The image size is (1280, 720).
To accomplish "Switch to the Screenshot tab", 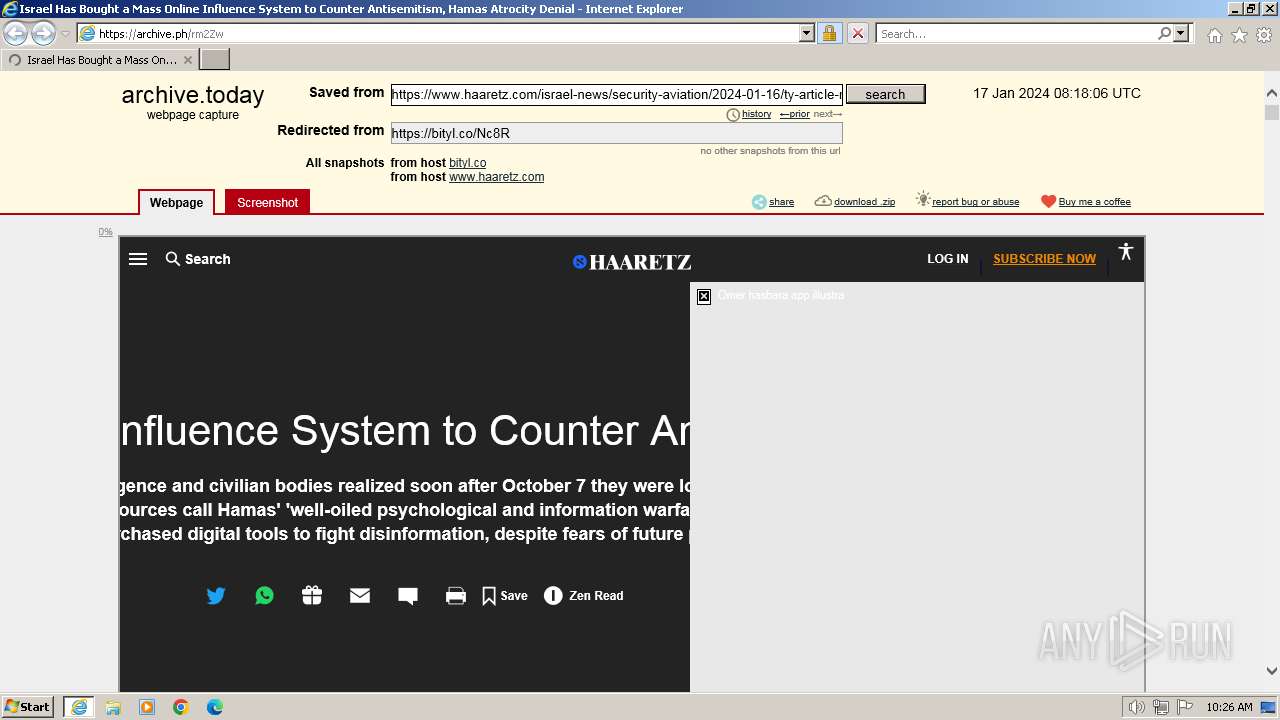I will (267, 202).
